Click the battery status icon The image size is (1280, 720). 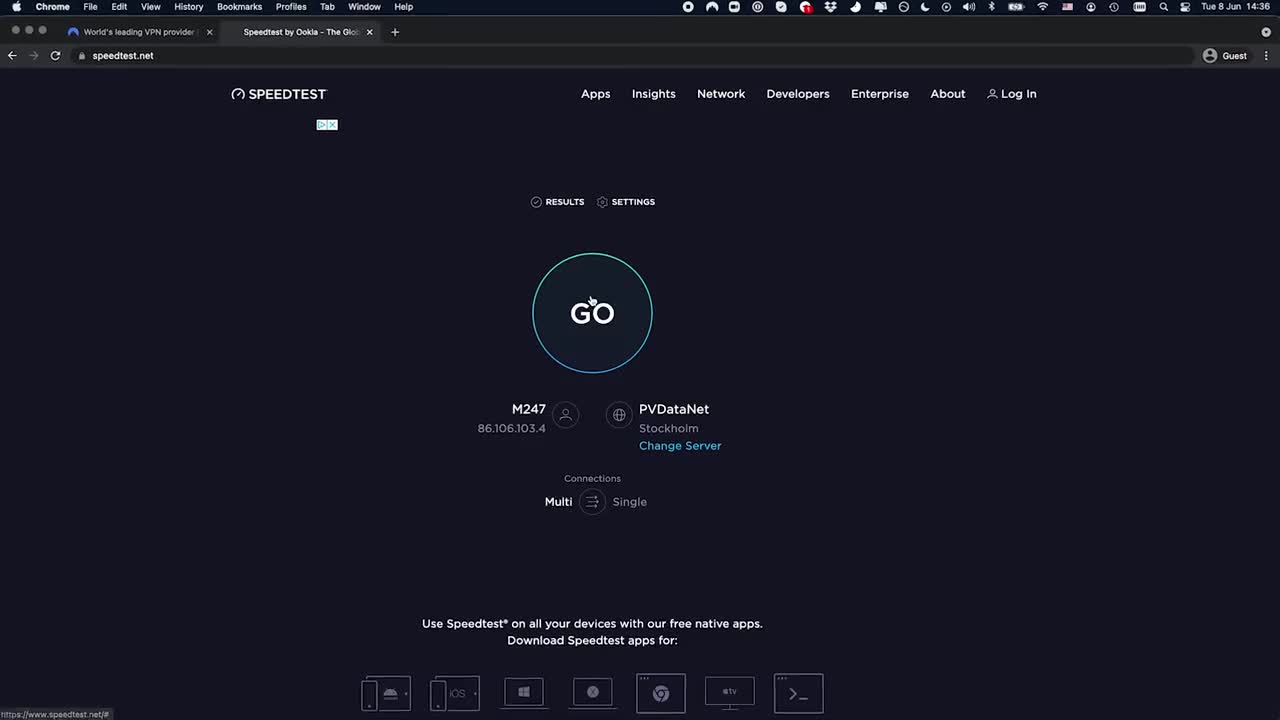pos(1016,7)
